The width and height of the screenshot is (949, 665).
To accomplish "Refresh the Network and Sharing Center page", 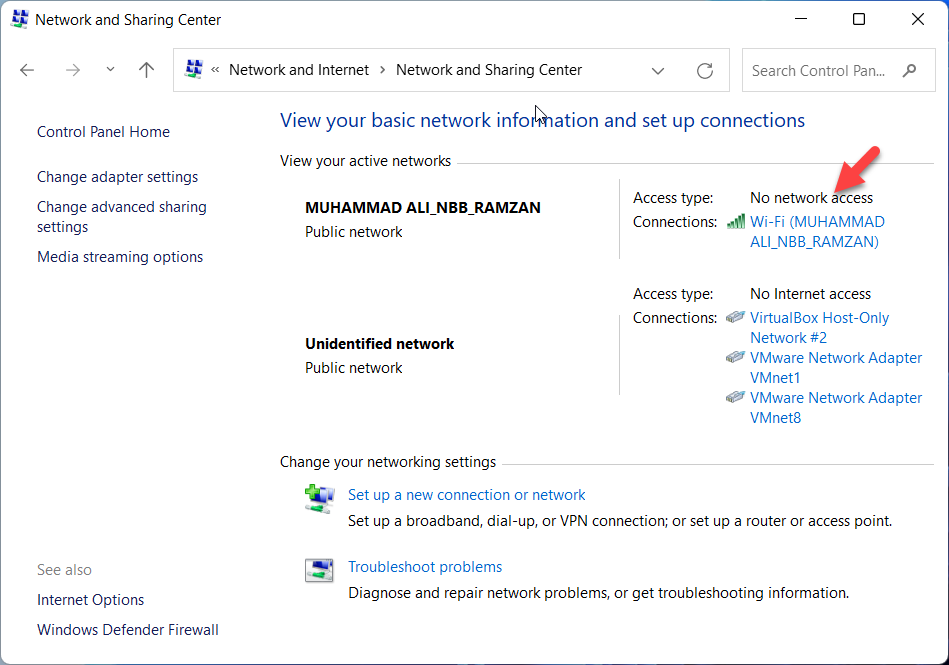I will point(704,70).
